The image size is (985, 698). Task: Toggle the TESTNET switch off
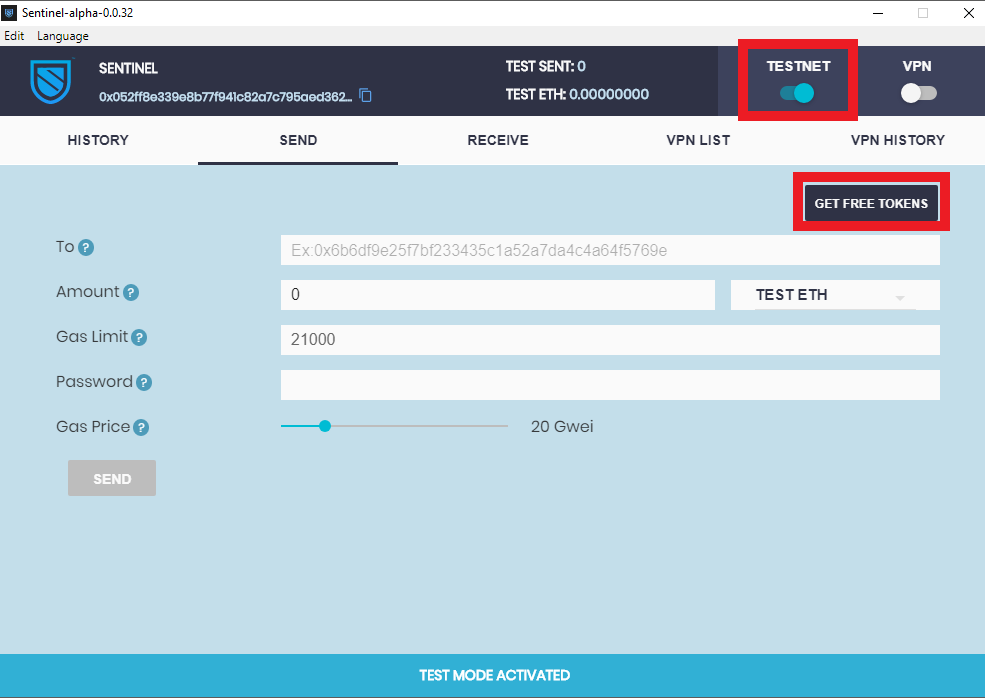(797, 93)
